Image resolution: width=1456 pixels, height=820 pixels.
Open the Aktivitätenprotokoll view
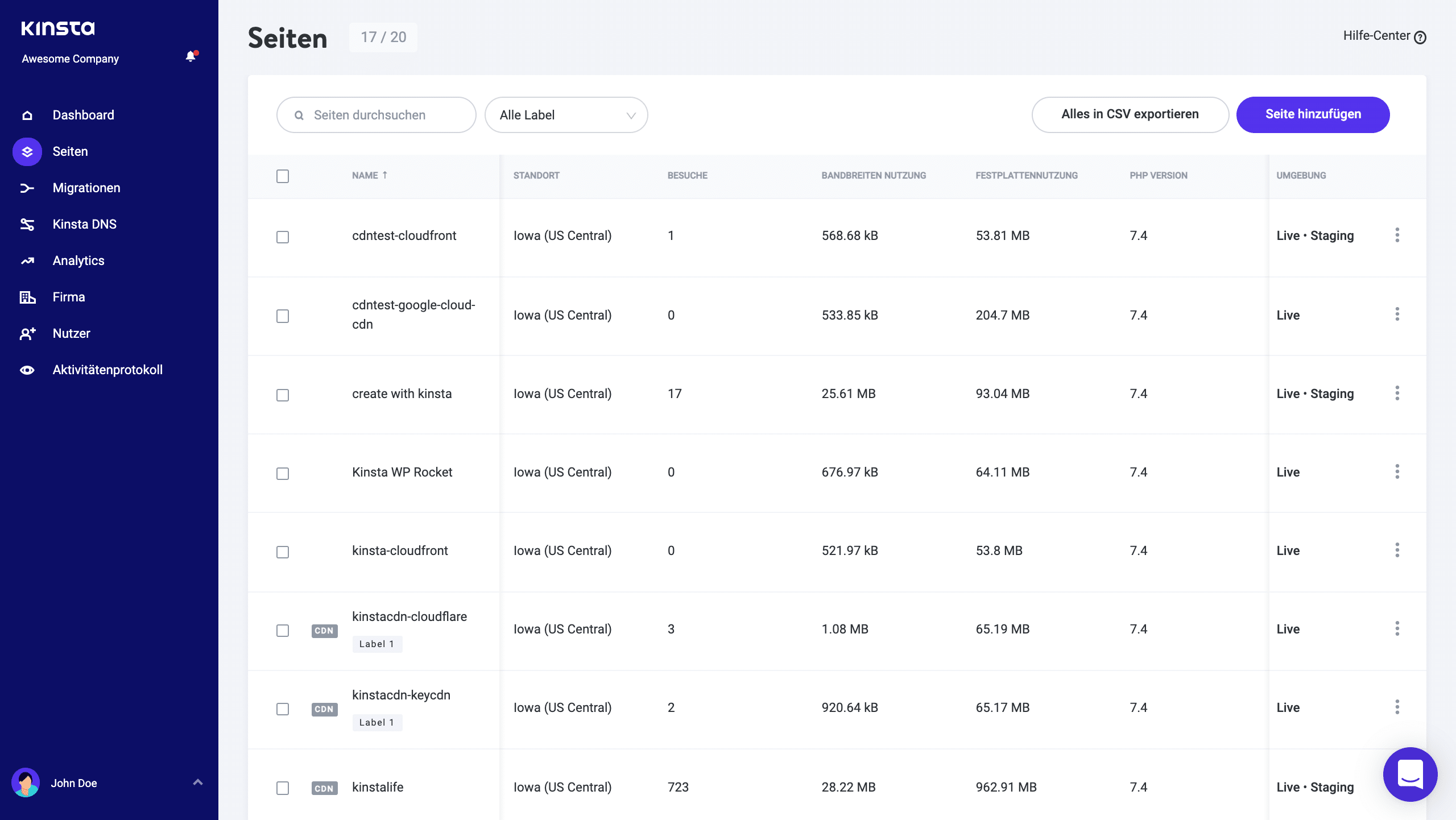click(107, 369)
